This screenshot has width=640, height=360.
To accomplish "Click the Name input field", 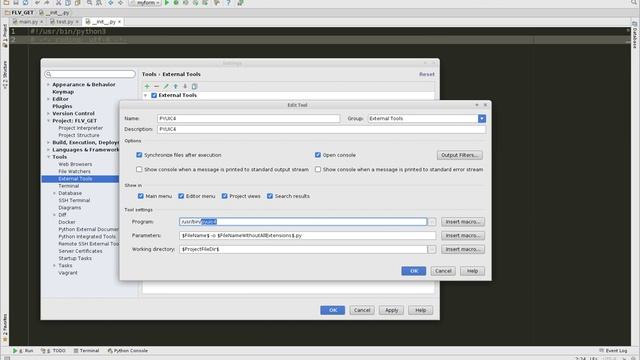I will click(x=249, y=118).
